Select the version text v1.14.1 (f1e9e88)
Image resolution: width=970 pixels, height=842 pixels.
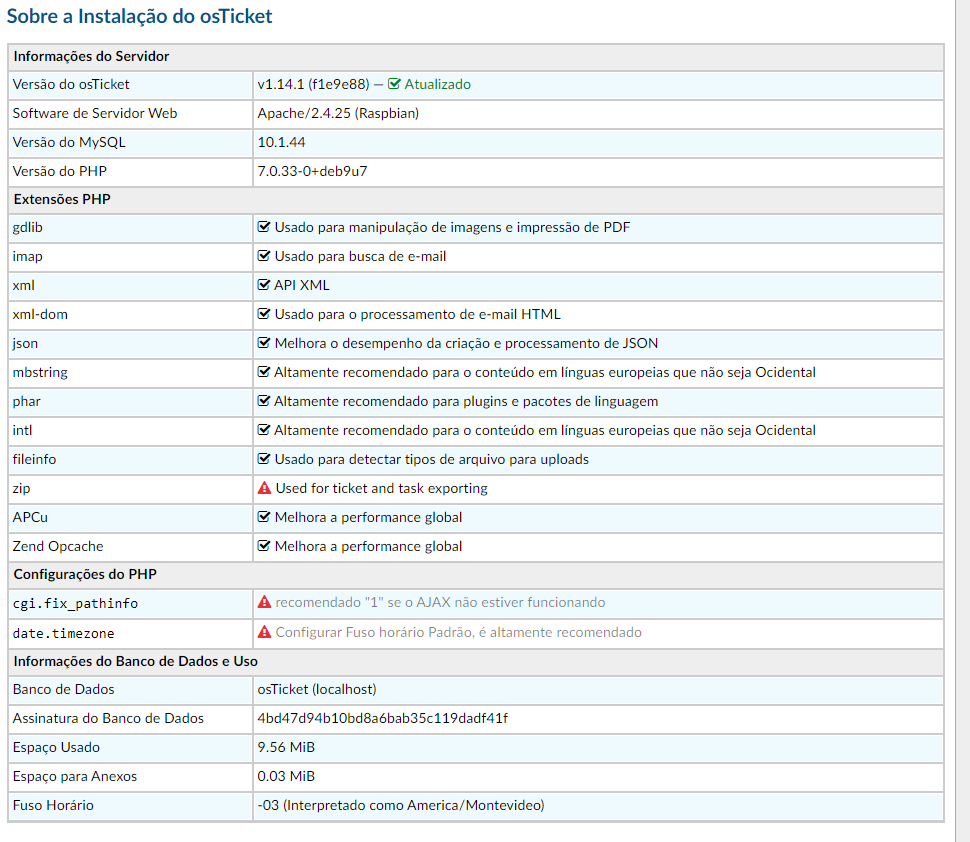314,84
